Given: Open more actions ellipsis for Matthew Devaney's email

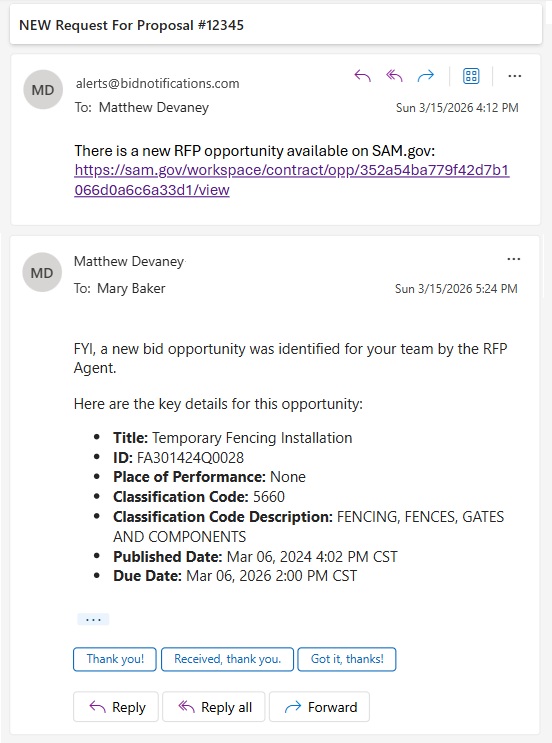Looking at the screenshot, I should (x=514, y=259).
